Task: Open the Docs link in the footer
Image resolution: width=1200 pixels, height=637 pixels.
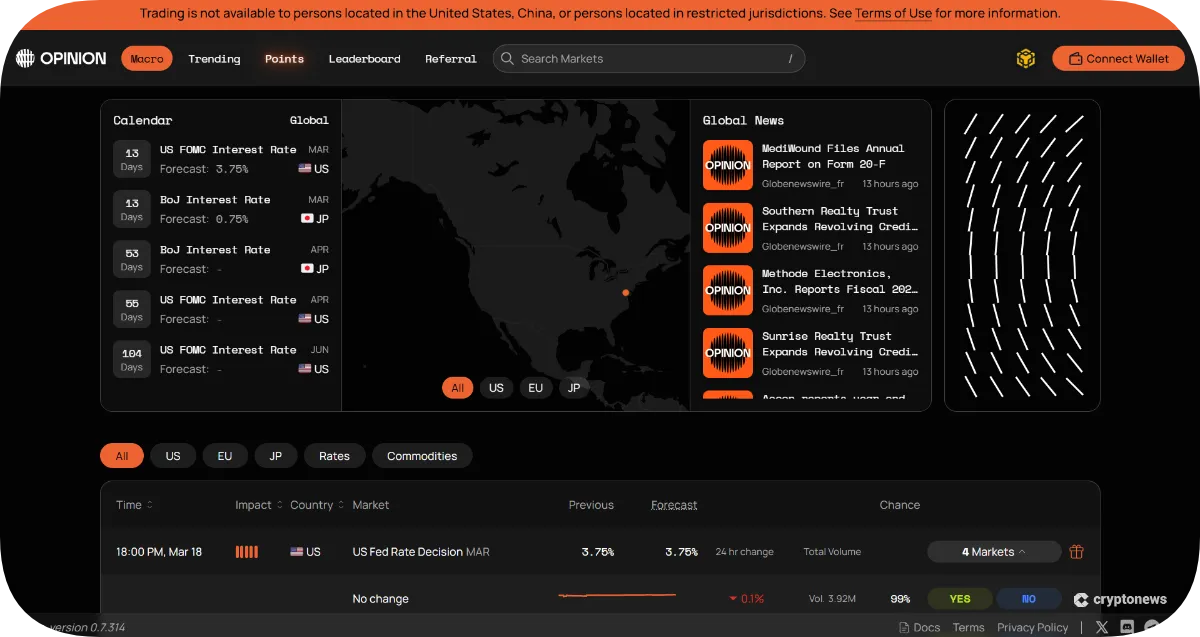Action: [920, 627]
